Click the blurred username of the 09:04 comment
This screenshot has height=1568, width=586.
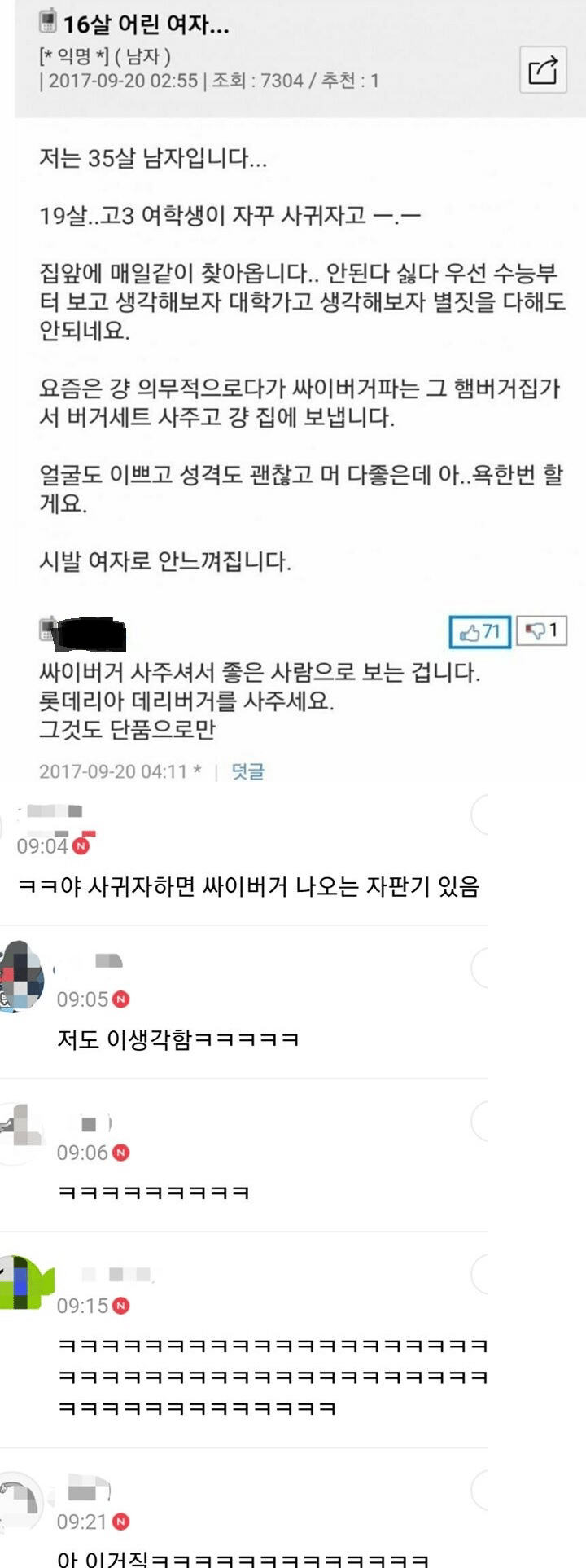coord(55,811)
